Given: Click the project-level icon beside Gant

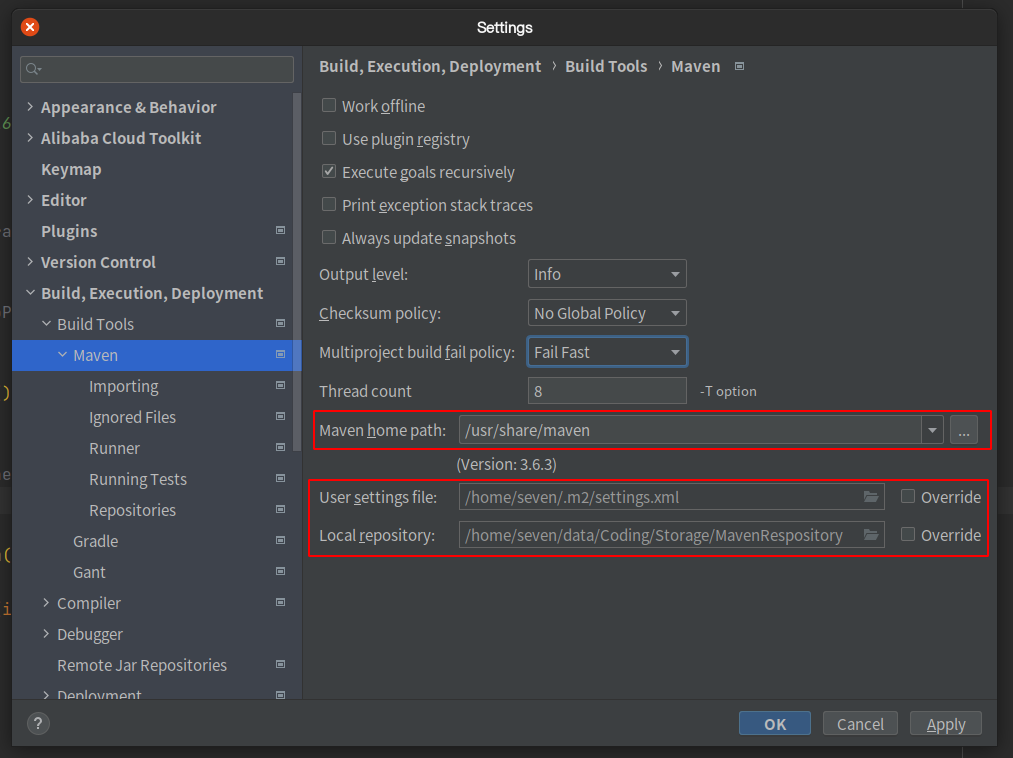Looking at the screenshot, I should 280,572.
